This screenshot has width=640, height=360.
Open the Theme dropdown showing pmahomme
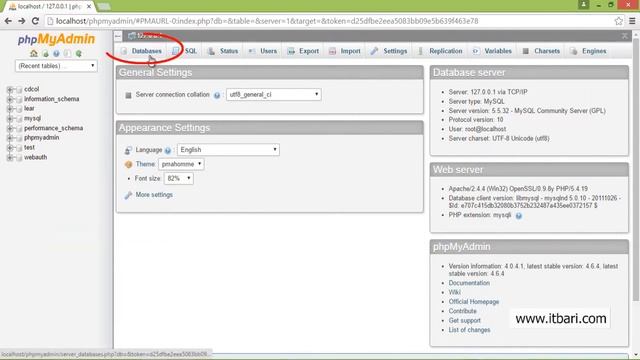coord(181,164)
